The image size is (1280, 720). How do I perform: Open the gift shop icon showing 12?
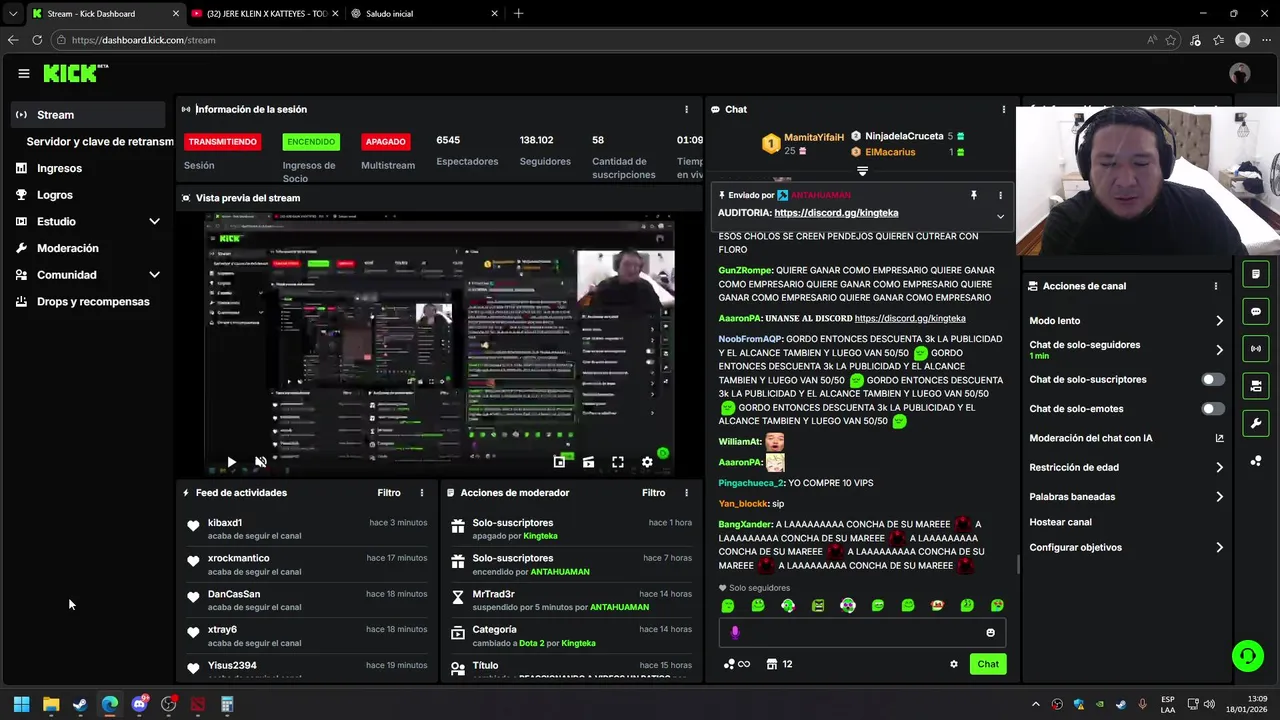pos(779,664)
